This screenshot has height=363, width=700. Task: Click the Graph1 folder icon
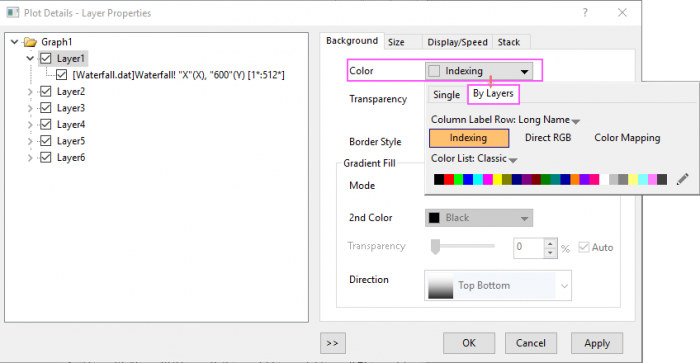coord(30,42)
